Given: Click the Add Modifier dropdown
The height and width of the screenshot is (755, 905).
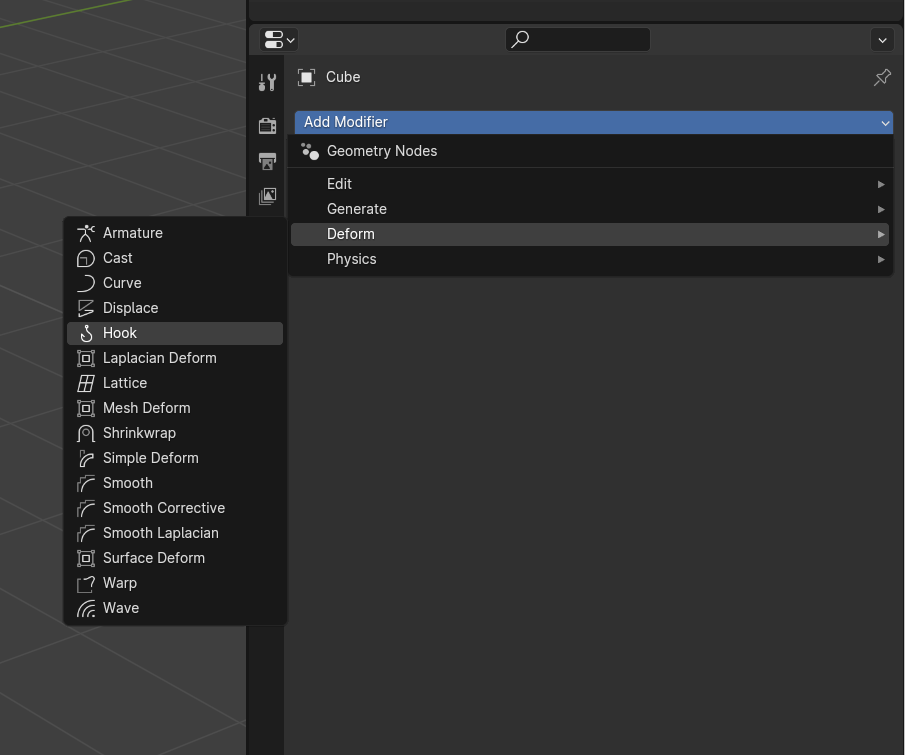Looking at the screenshot, I should pyautogui.click(x=594, y=122).
